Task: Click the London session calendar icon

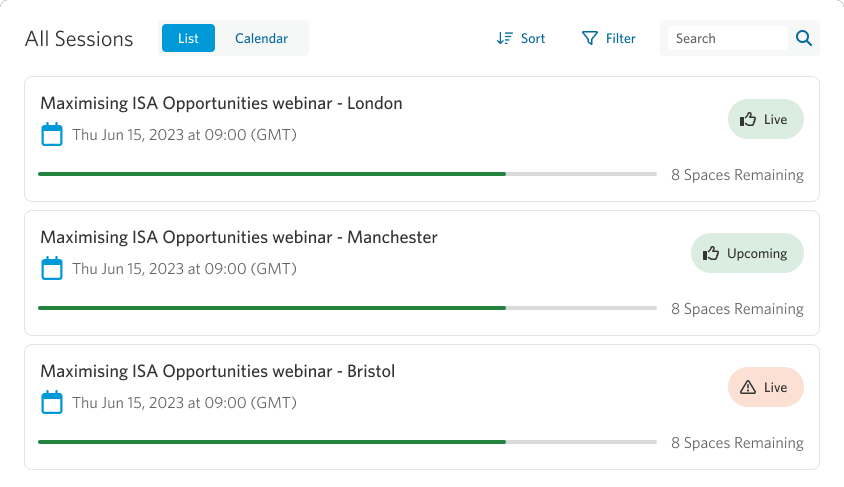Action: [52, 135]
